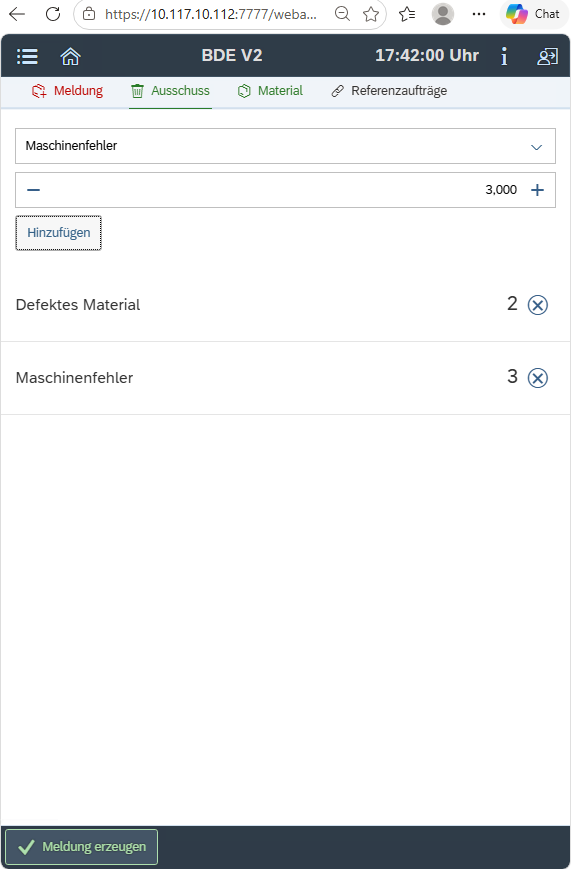571x869 pixels.
Task: Open the info icon in header
Action: [504, 57]
